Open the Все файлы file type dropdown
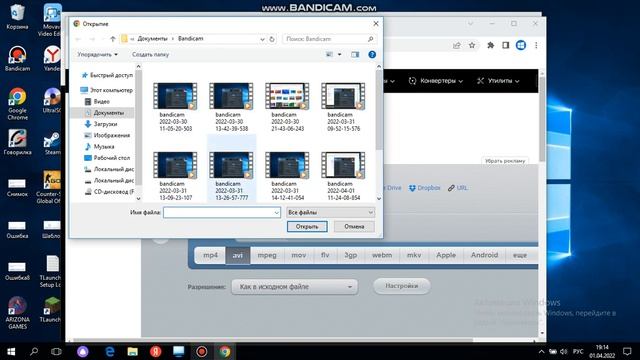This screenshot has width=640, height=360. click(330, 212)
